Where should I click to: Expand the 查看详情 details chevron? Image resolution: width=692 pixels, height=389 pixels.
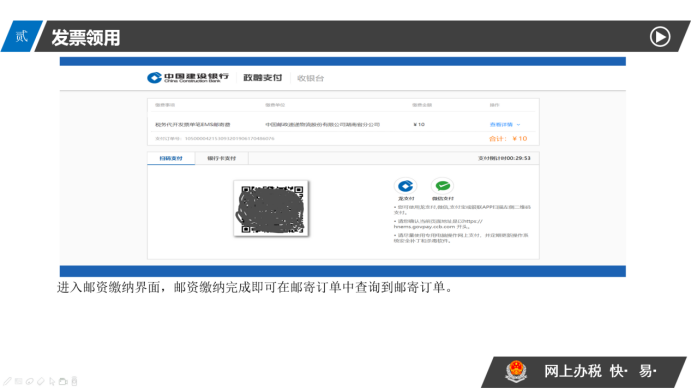(x=519, y=125)
